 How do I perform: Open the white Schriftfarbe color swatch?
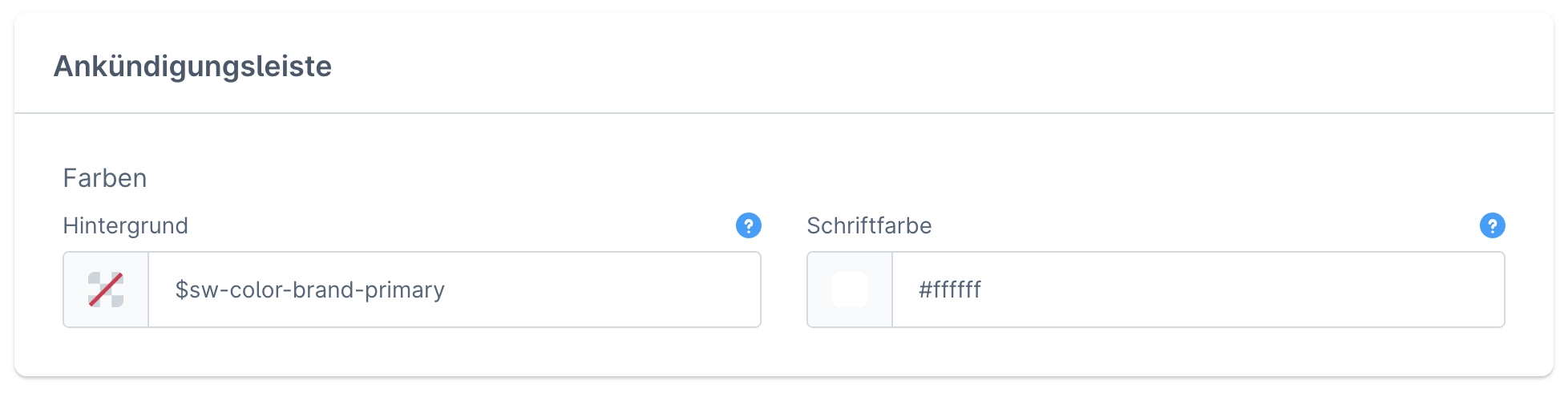click(850, 290)
